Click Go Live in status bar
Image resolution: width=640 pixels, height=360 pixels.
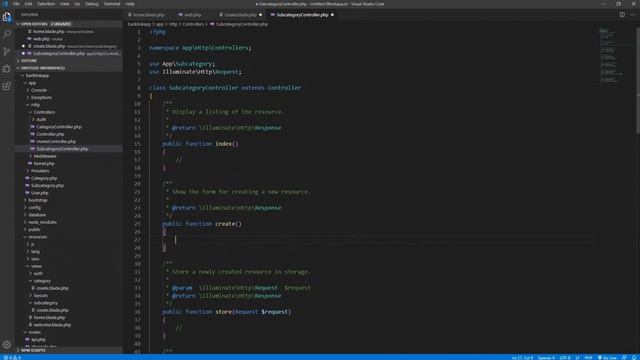(x=607, y=358)
